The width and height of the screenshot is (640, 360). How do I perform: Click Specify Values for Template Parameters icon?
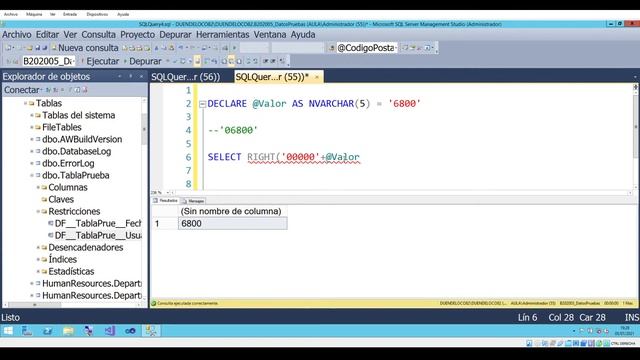[282, 61]
